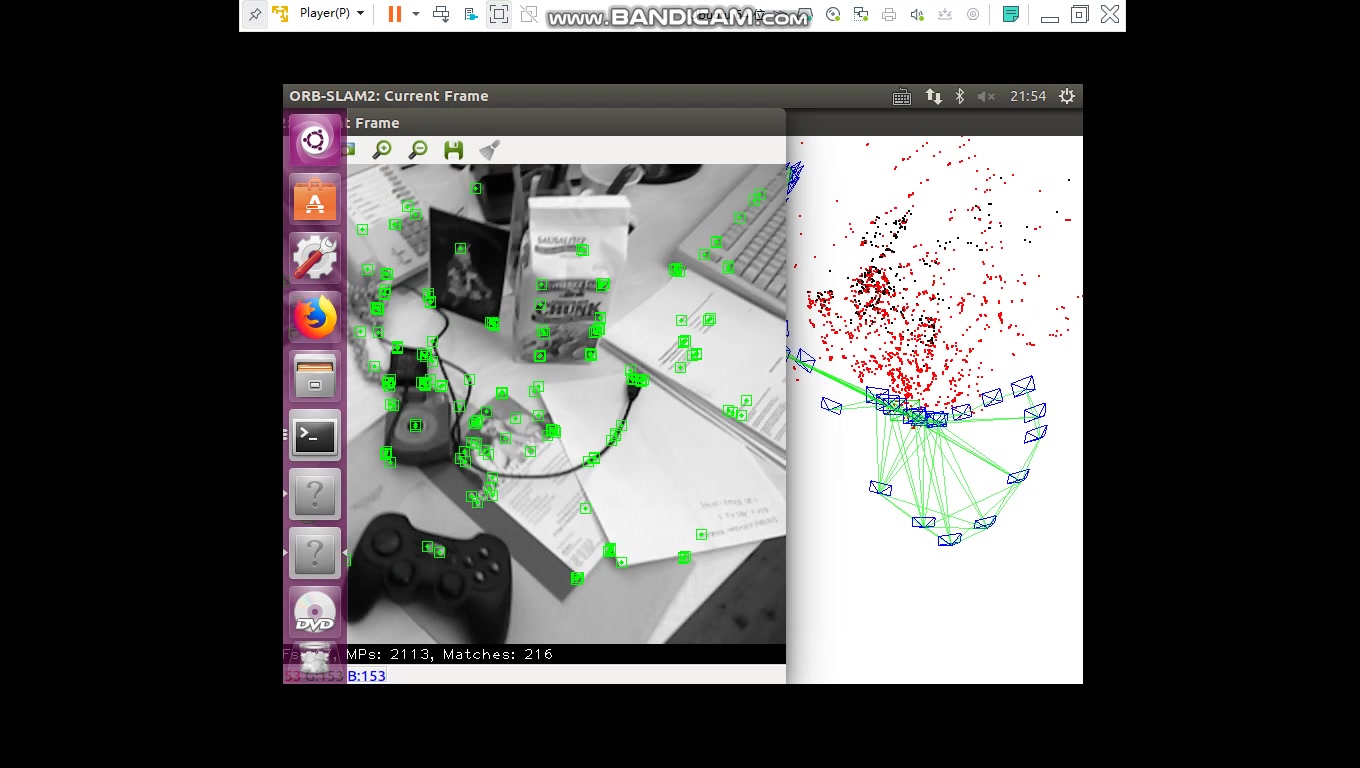This screenshot has width=1360, height=768.
Task: Focus the ORB-SLAM2: Current Frame title
Action: tap(389, 96)
